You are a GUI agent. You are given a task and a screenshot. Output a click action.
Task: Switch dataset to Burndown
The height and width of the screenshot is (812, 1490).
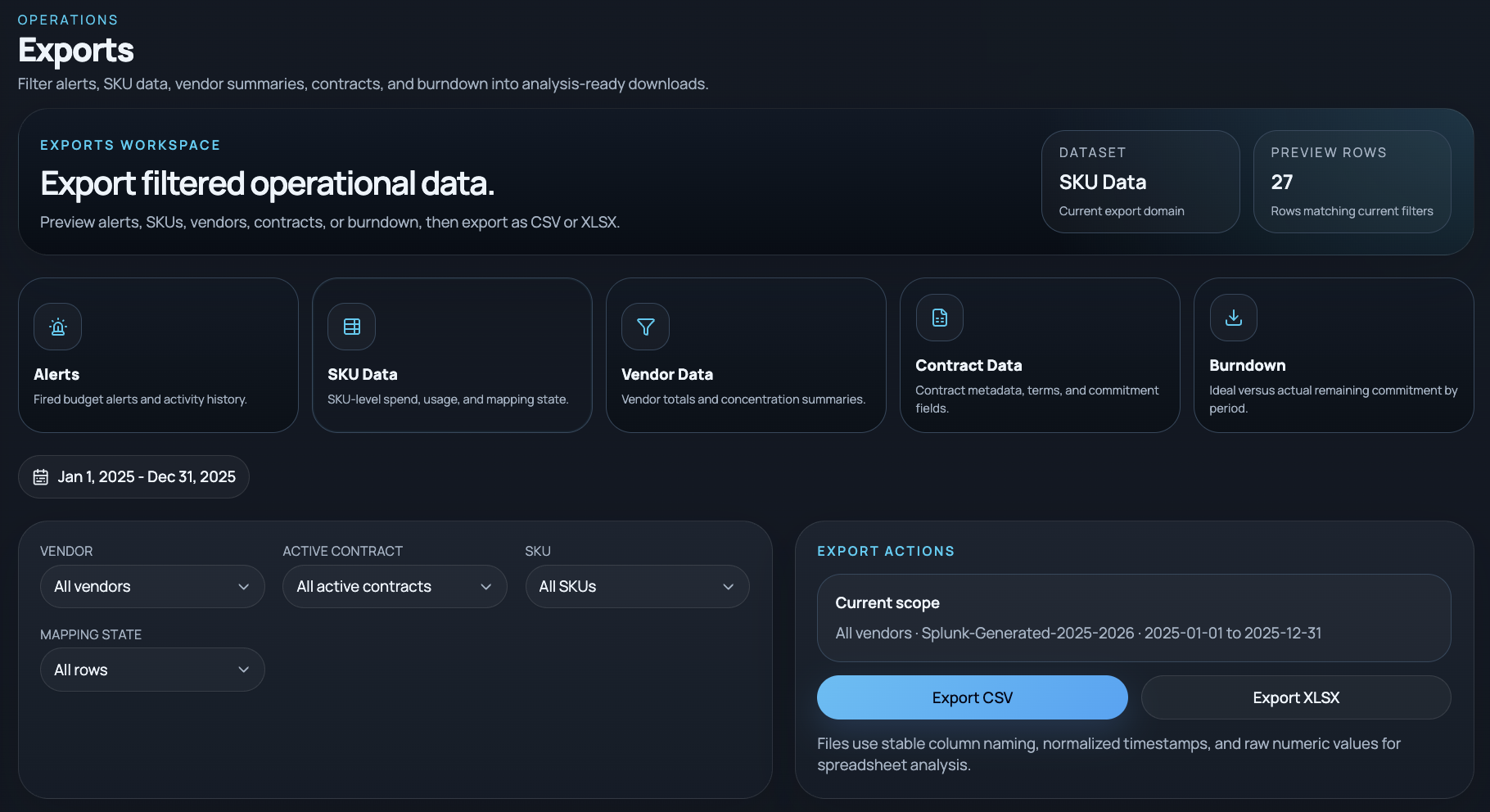(1334, 355)
